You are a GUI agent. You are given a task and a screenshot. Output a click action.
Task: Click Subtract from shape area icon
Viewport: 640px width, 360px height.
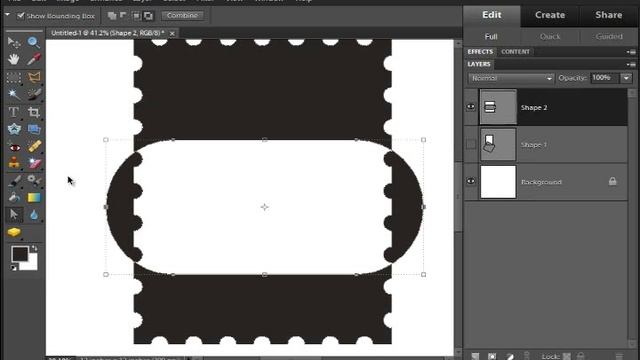123,16
